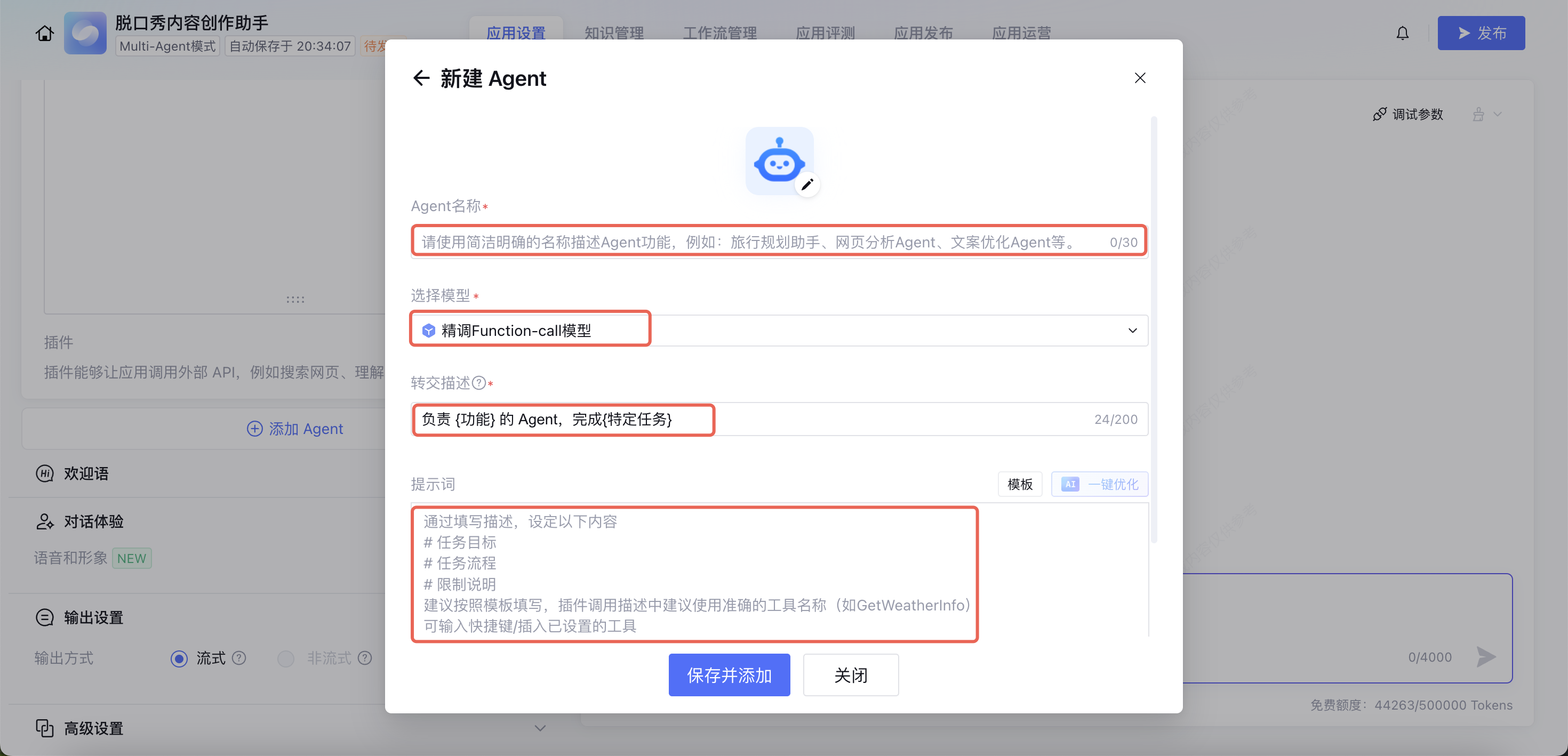
Task: Click the help icon beside 非流式
Action: pos(365,658)
